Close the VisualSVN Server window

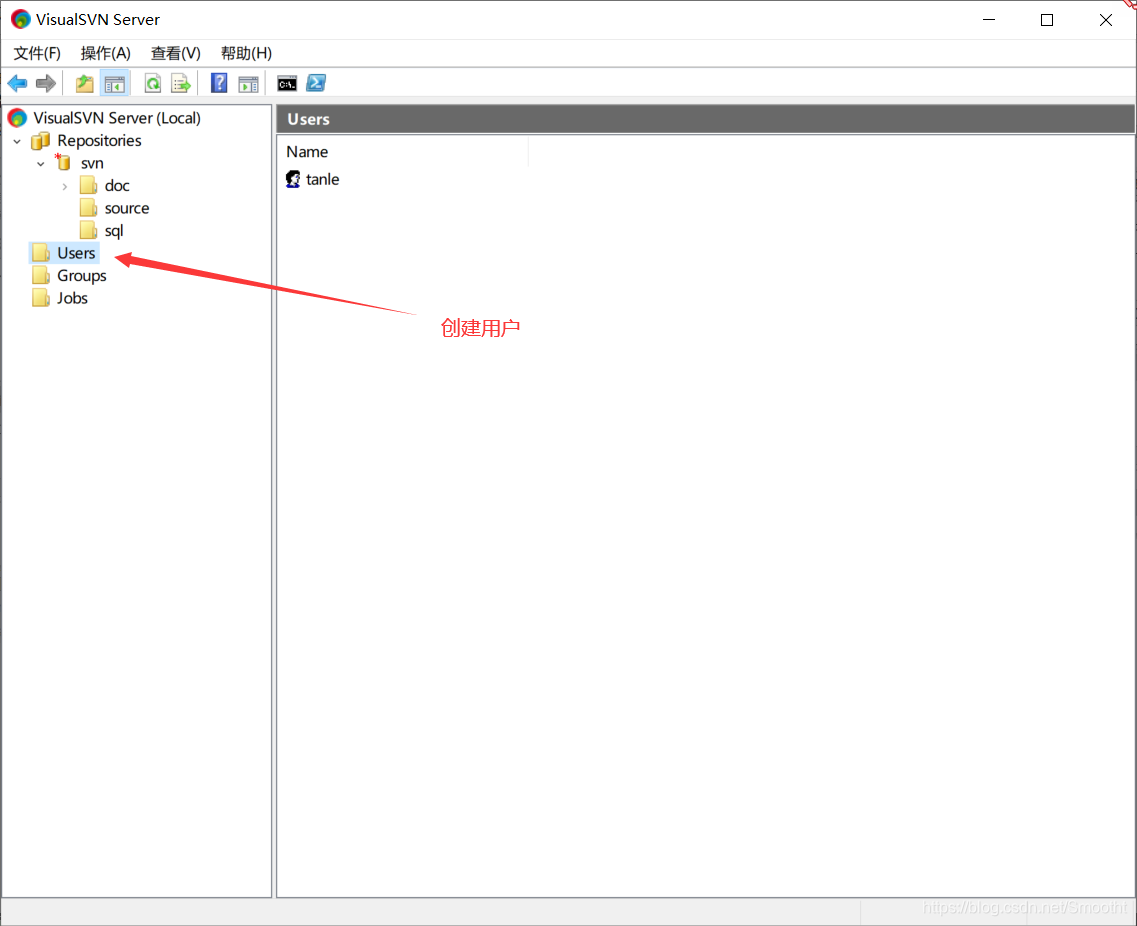coord(1106,20)
